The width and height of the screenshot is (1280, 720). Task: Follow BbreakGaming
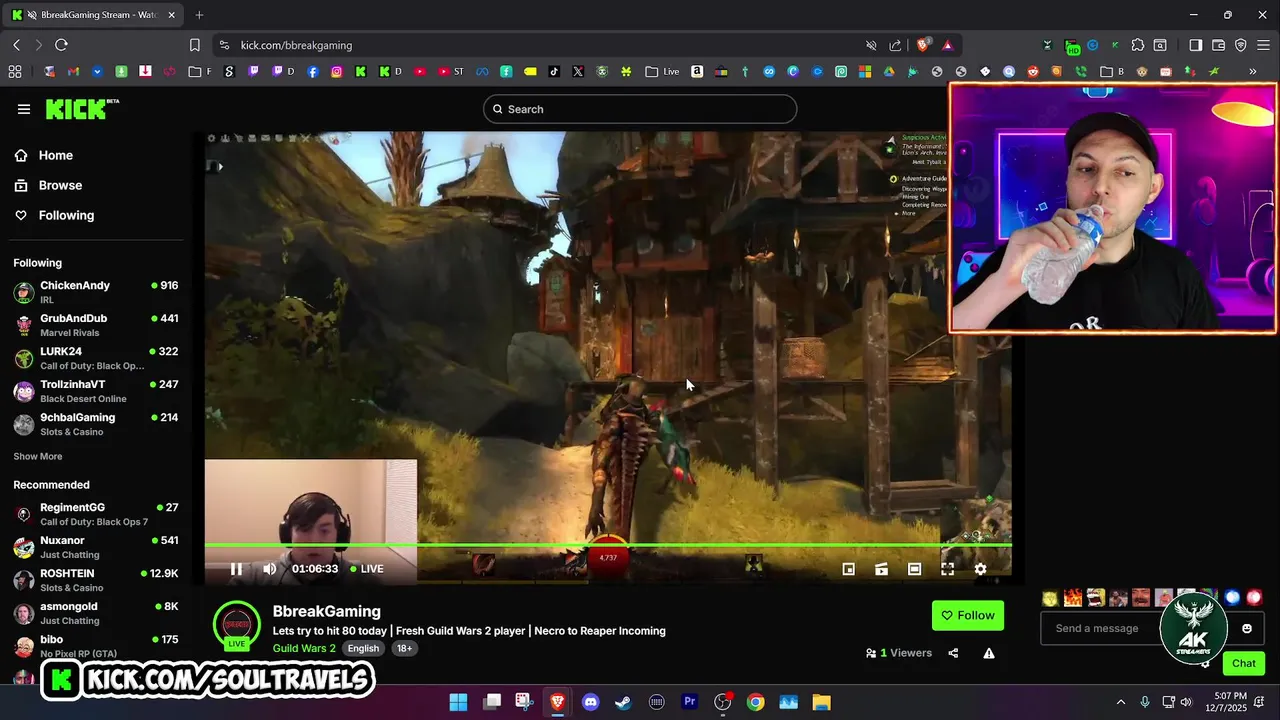pyautogui.click(x=968, y=615)
